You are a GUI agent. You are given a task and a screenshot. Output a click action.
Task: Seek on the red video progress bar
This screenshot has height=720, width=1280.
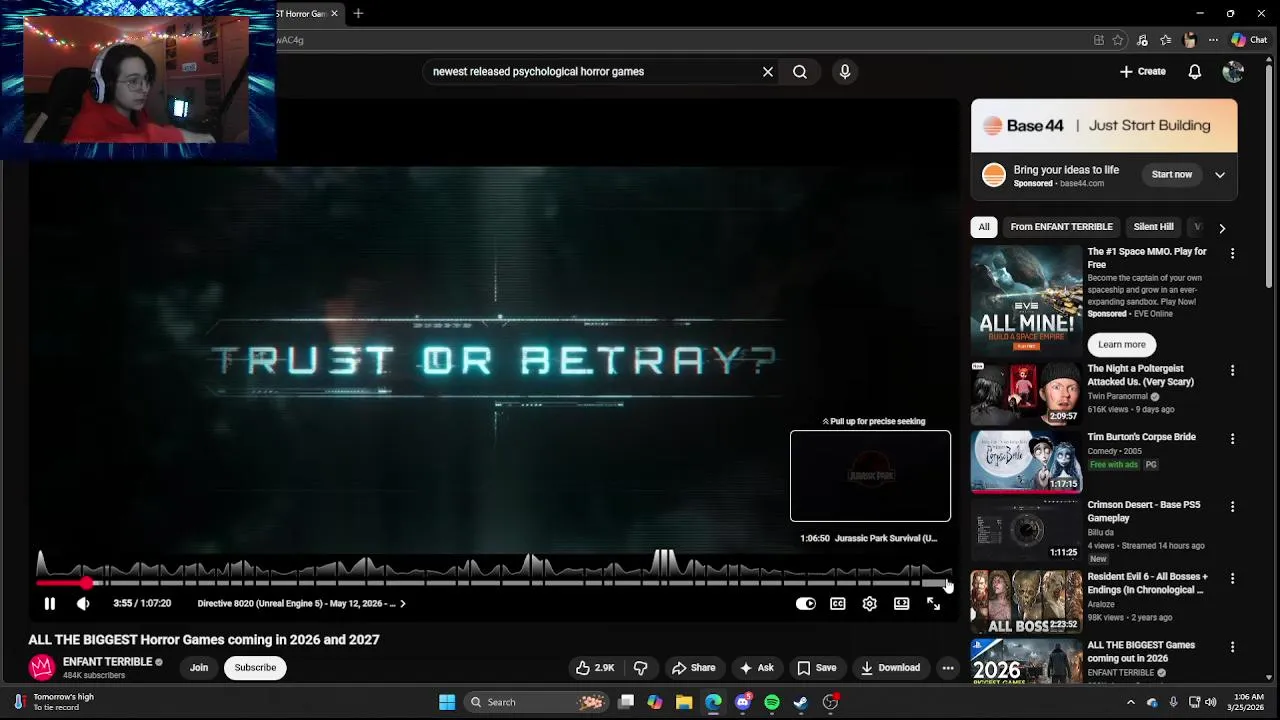pos(494,583)
